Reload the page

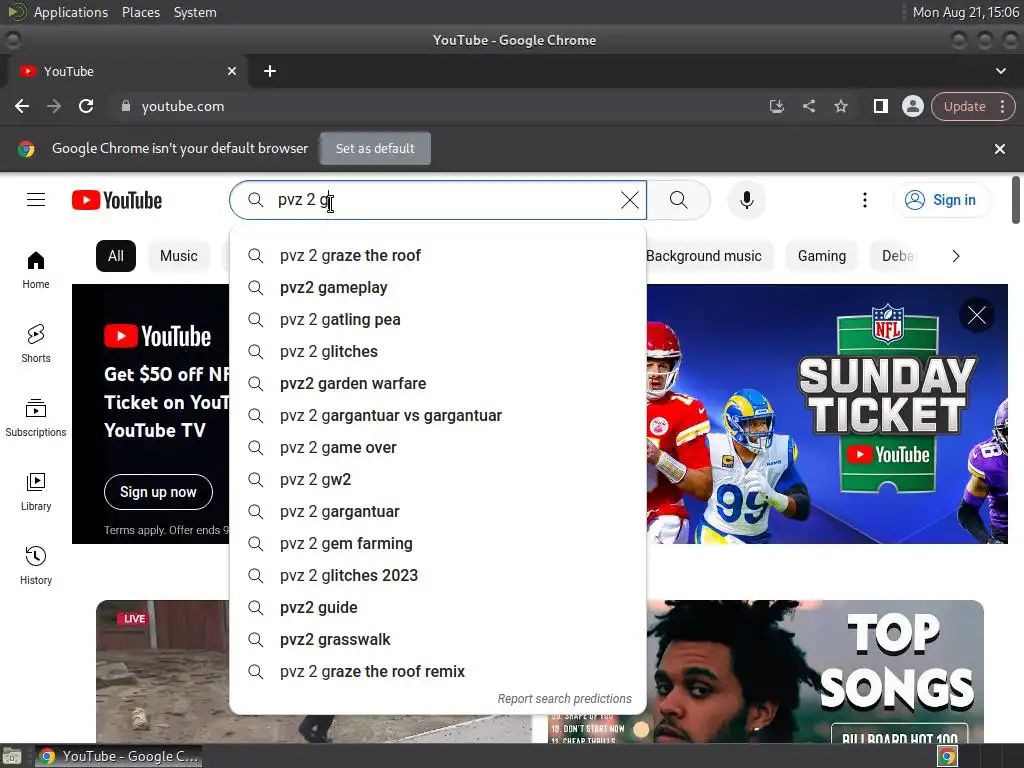click(86, 106)
